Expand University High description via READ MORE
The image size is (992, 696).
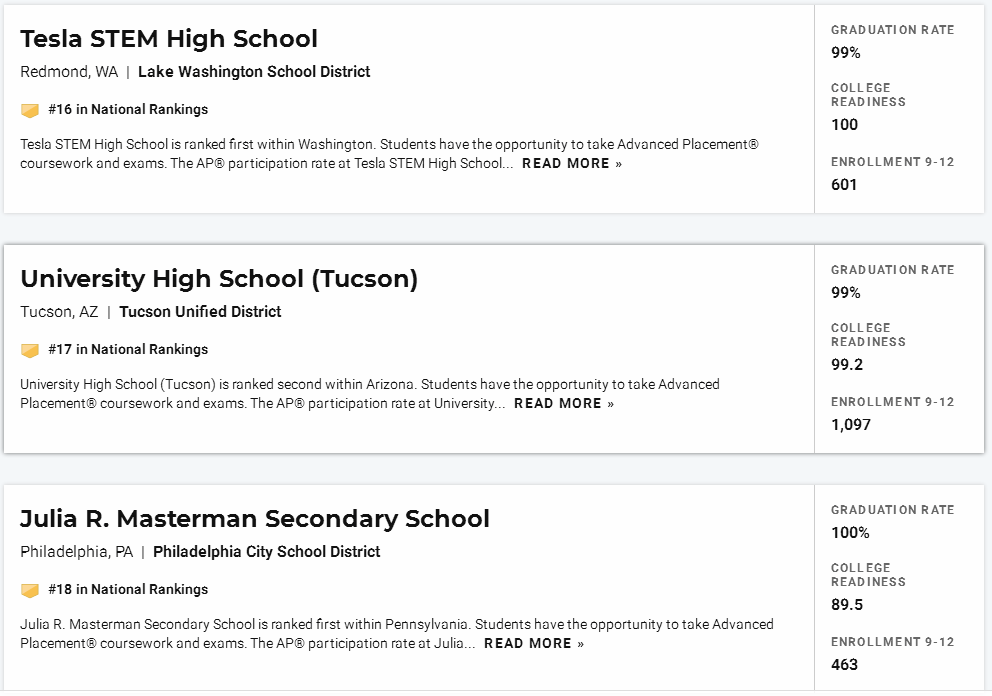pos(564,403)
